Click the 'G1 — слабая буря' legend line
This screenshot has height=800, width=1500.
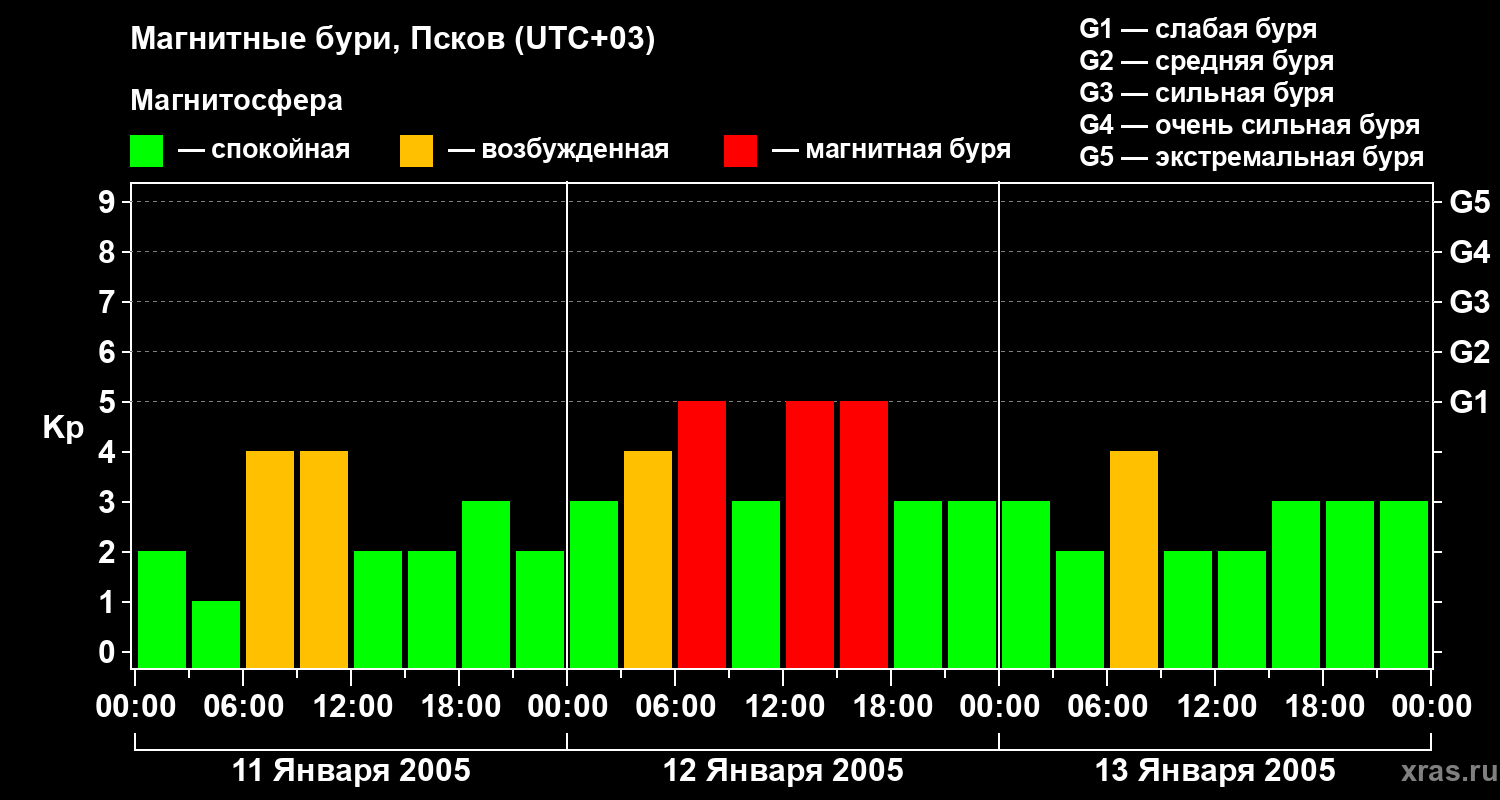[1198, 29]
